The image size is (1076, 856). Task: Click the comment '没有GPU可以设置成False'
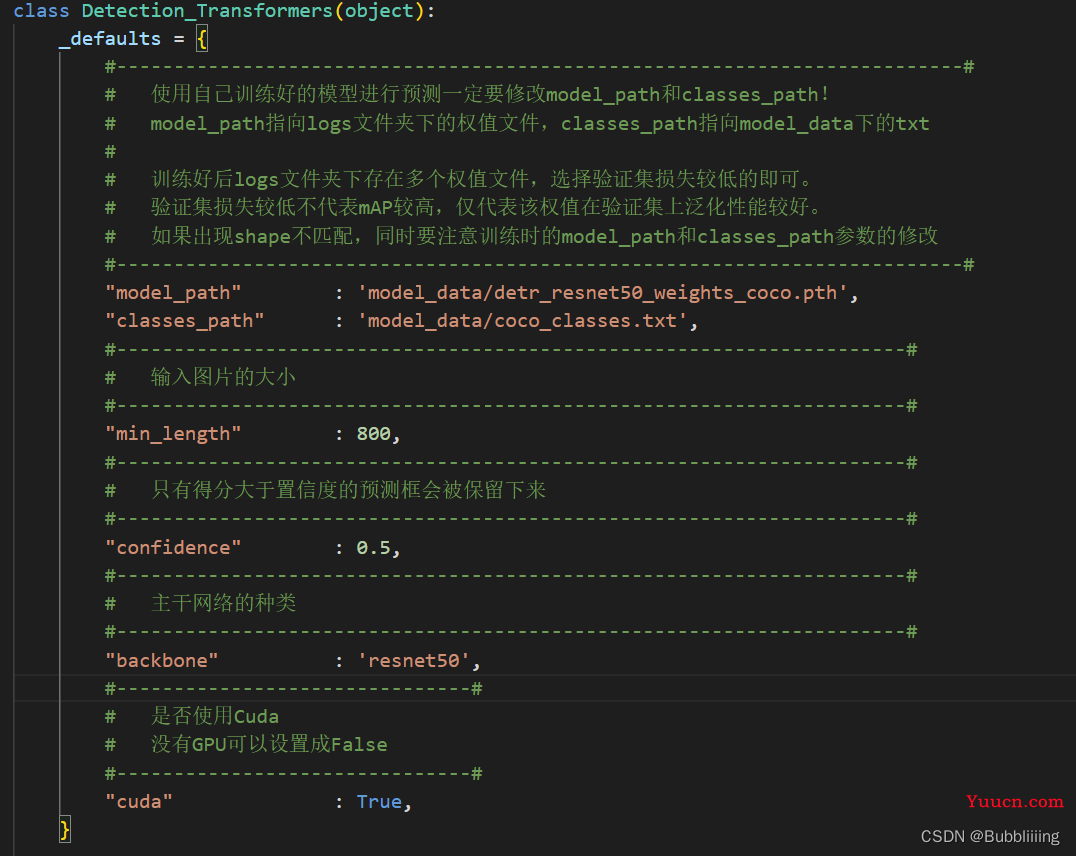[269, 744]
